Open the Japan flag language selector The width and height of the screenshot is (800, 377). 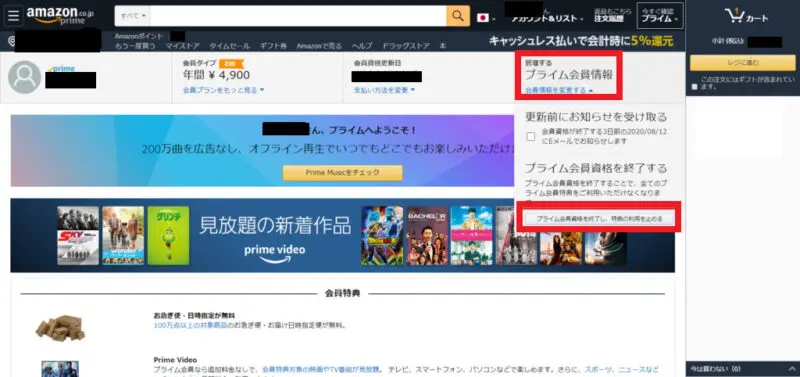pyautogui.click(x=486, y=18)
